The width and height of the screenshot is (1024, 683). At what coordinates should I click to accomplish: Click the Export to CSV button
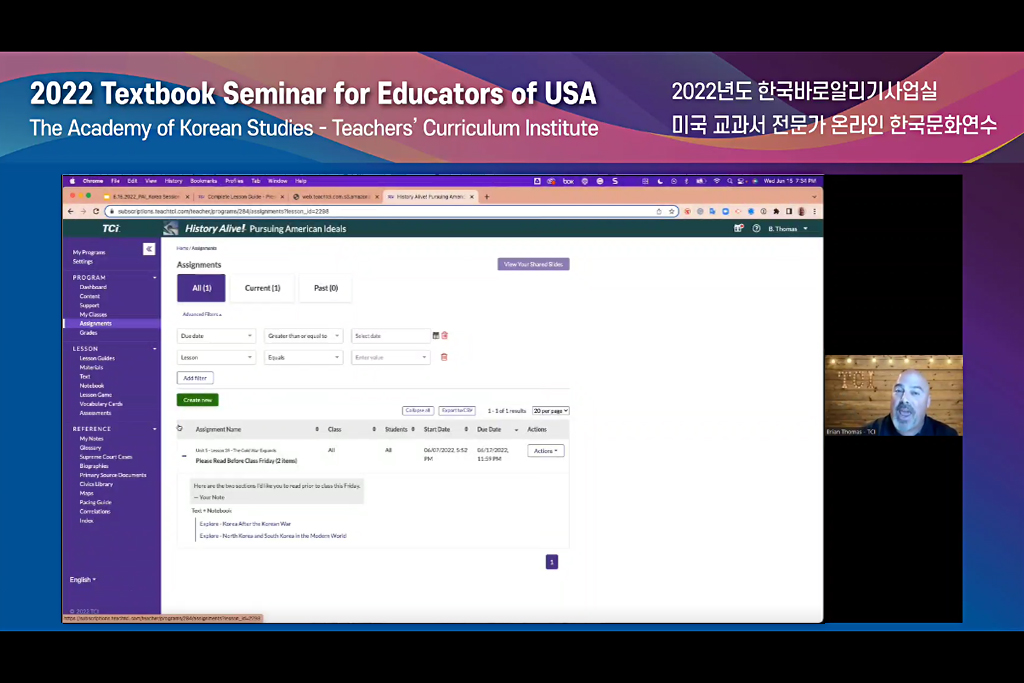click(457, 411)
